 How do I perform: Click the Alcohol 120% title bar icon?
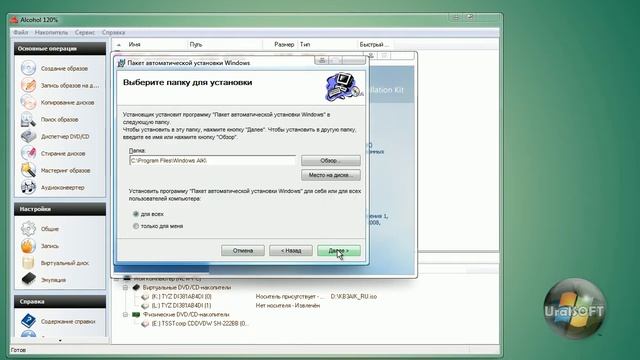coord(14,20)
